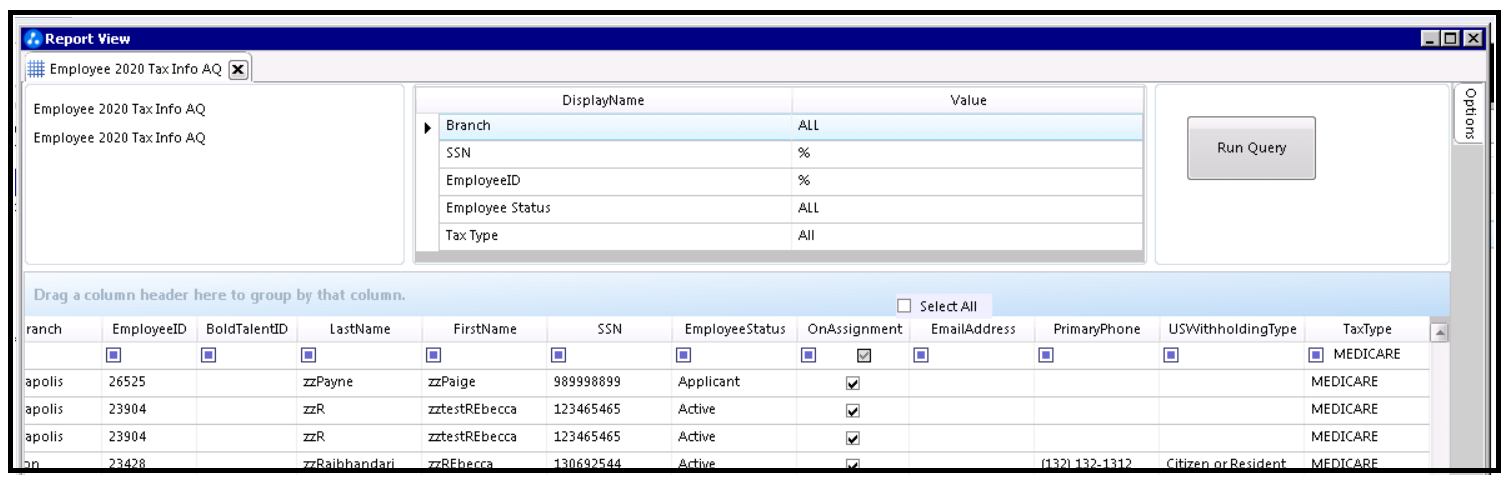Click the MEDICARE filter value in TaxType
The width and height of the screenshot is (1509, 479).
point(1366,354)
